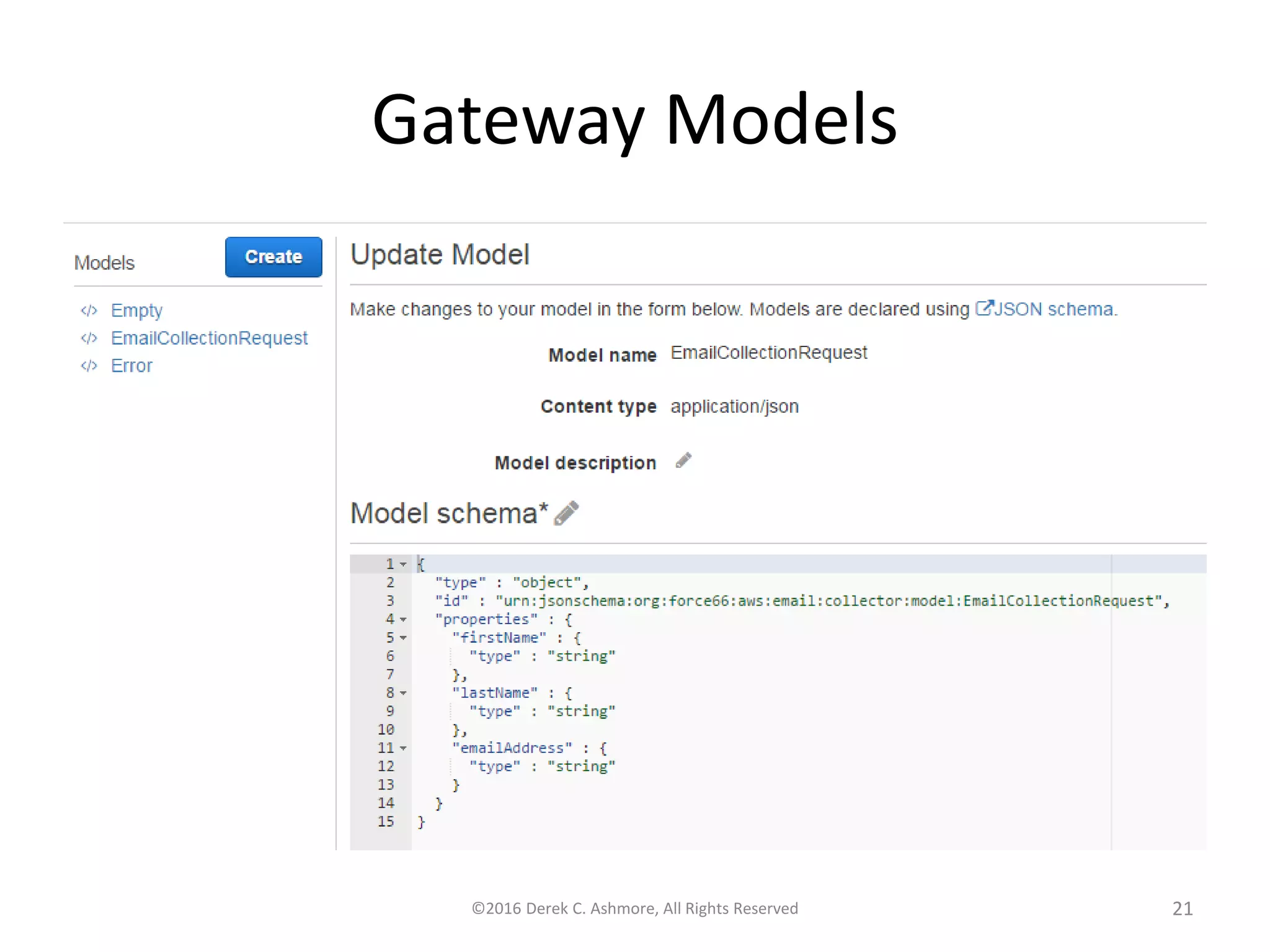Collapse the root object fold arrow on line 1

pos(404,564)
